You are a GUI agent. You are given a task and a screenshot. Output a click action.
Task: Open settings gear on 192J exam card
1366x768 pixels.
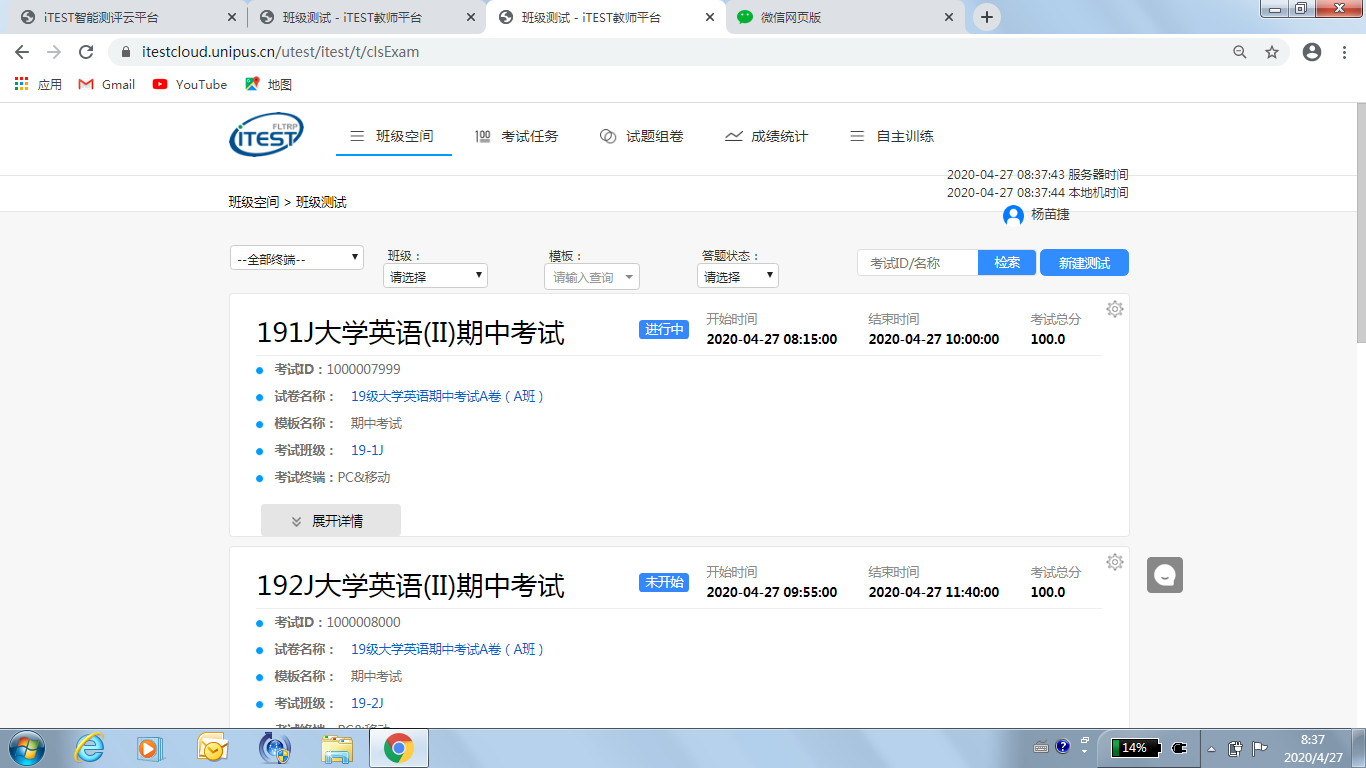coord(1114,562)
